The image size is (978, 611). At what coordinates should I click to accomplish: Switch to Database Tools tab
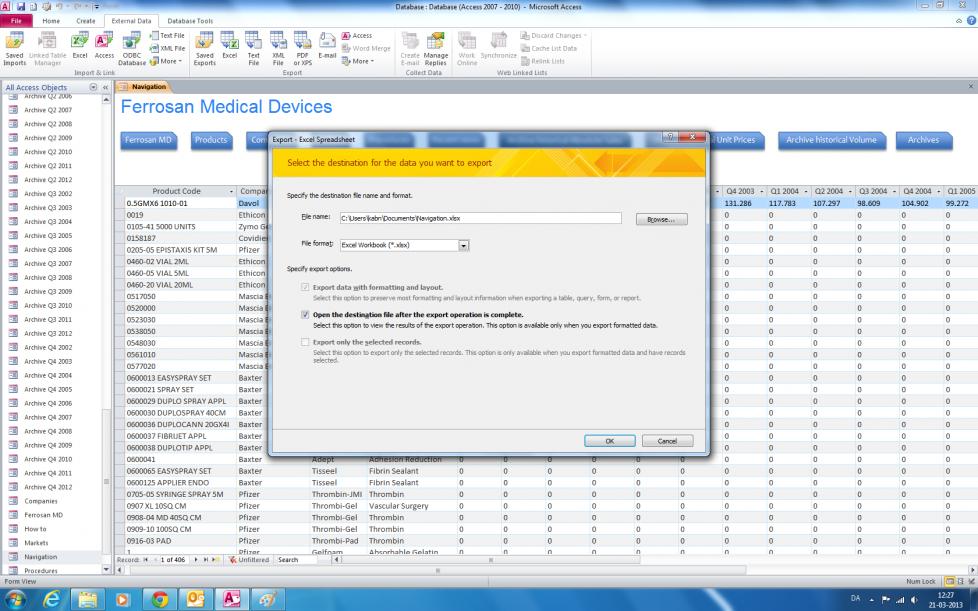[190, 21]
